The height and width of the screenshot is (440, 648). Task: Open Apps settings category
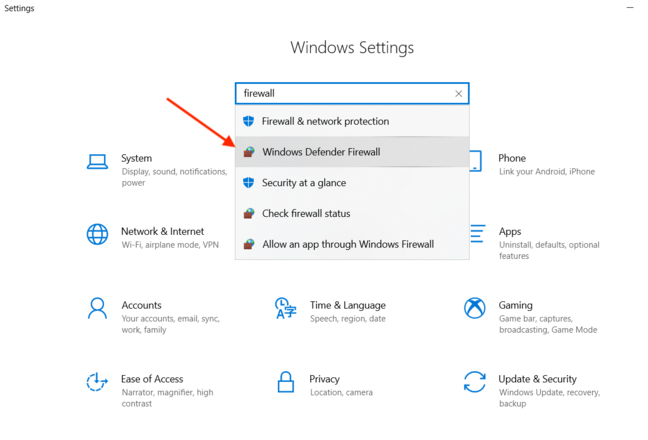coord(535,243)
